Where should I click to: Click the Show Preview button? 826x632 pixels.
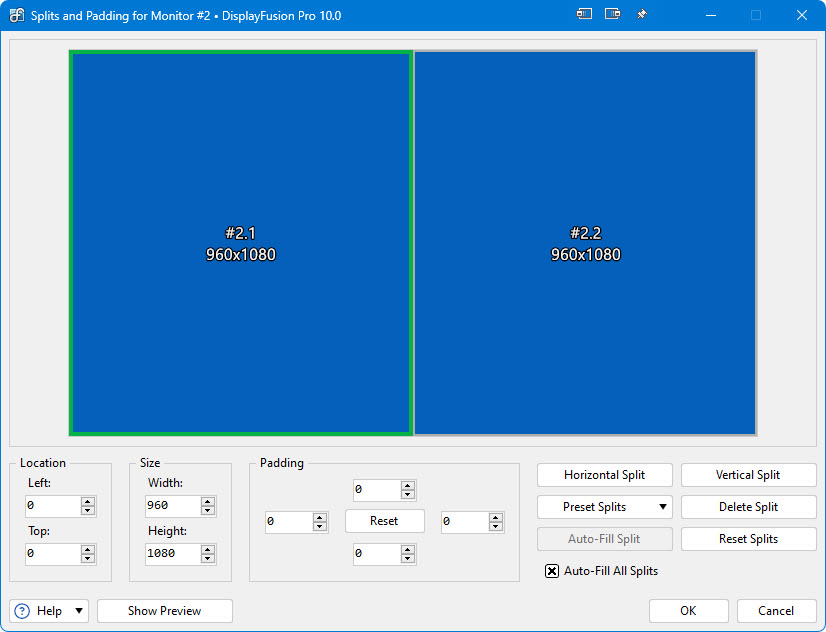coord(164,611)
